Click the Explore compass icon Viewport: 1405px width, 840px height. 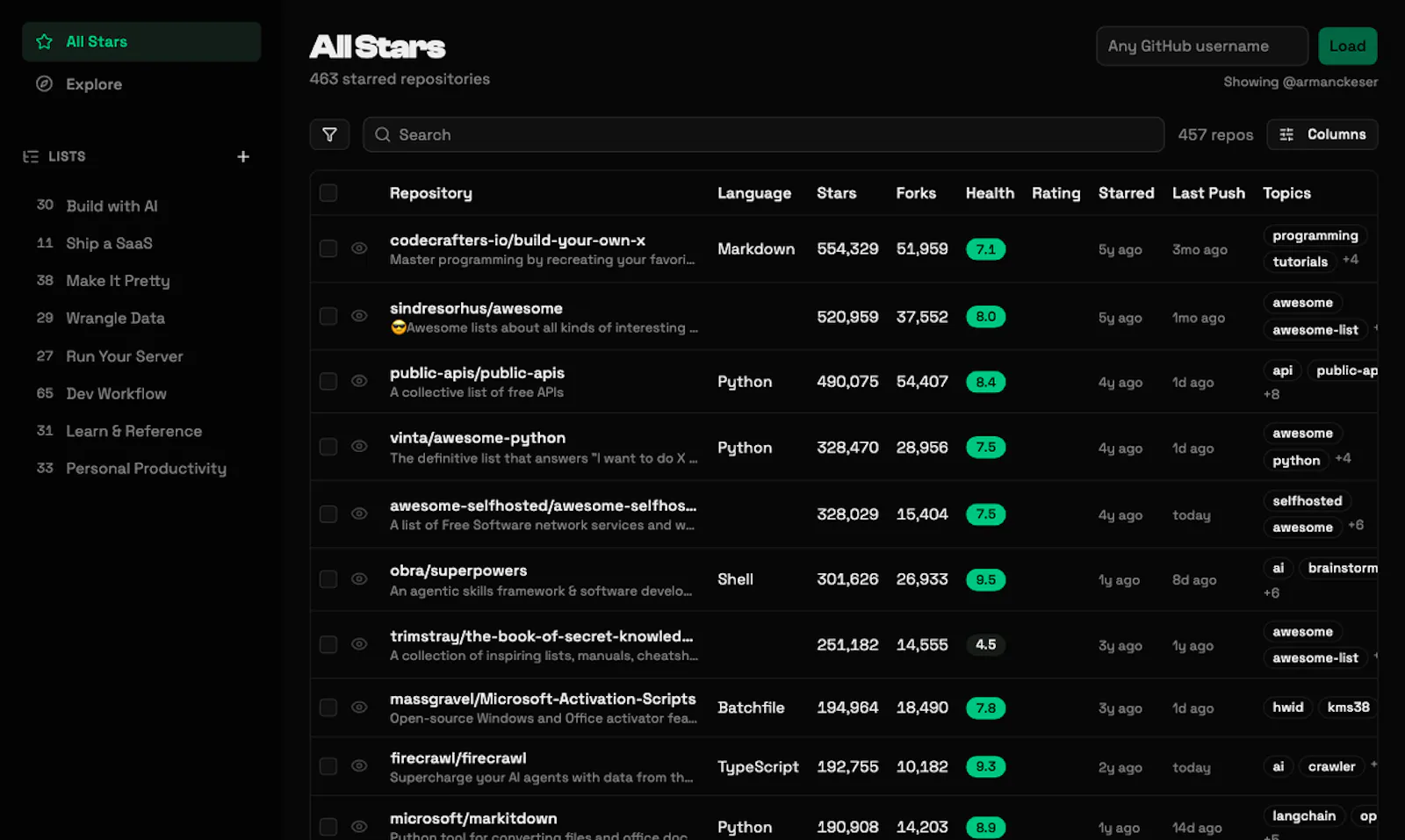pyautogui.click(x=44, y=84)
